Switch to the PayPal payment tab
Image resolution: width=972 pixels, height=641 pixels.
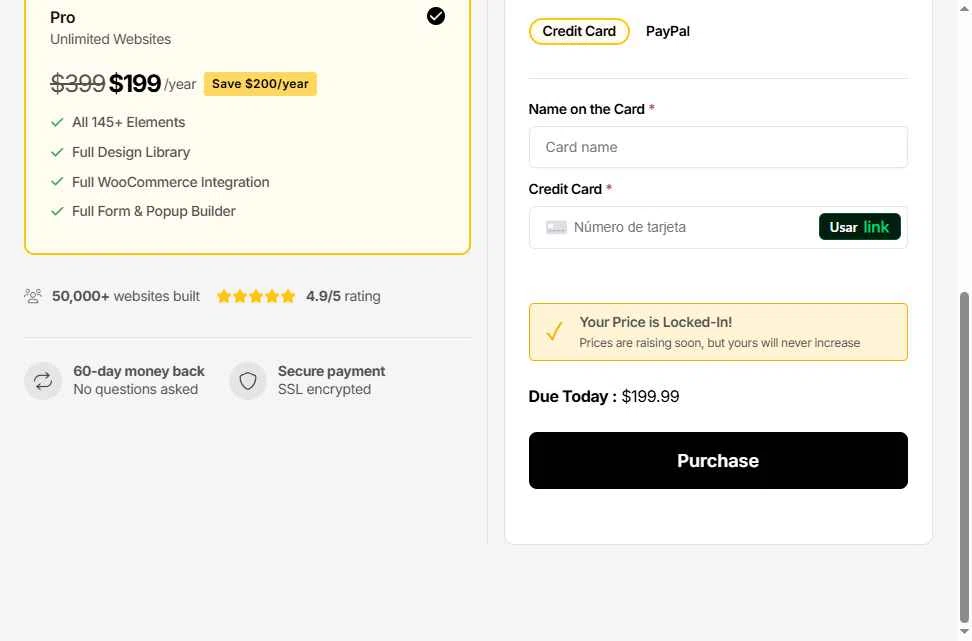tap(668, 32)
